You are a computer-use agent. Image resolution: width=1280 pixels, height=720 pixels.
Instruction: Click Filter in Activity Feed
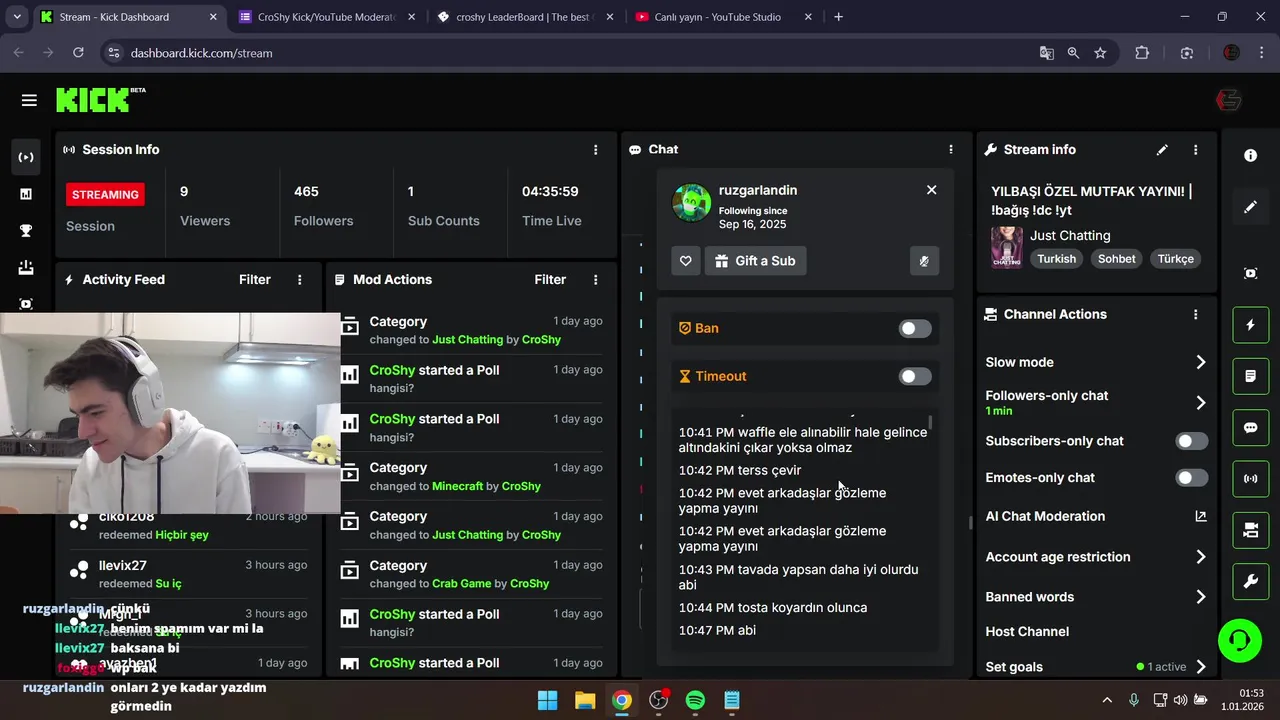tap(254, 280)
